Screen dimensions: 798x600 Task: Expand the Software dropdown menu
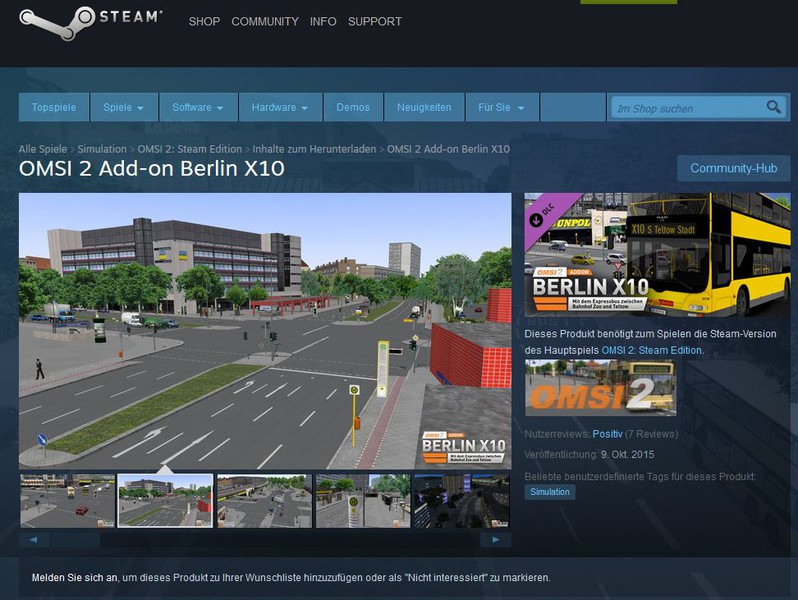coord(198,107)
